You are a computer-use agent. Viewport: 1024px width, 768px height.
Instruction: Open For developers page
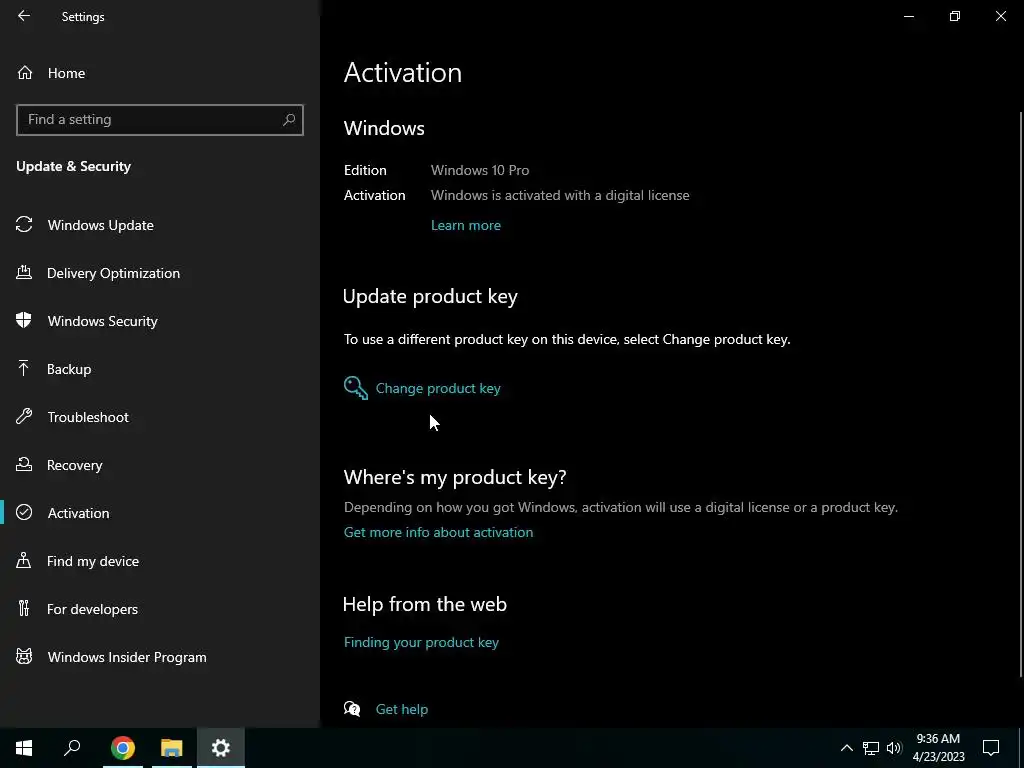point(160,609)
